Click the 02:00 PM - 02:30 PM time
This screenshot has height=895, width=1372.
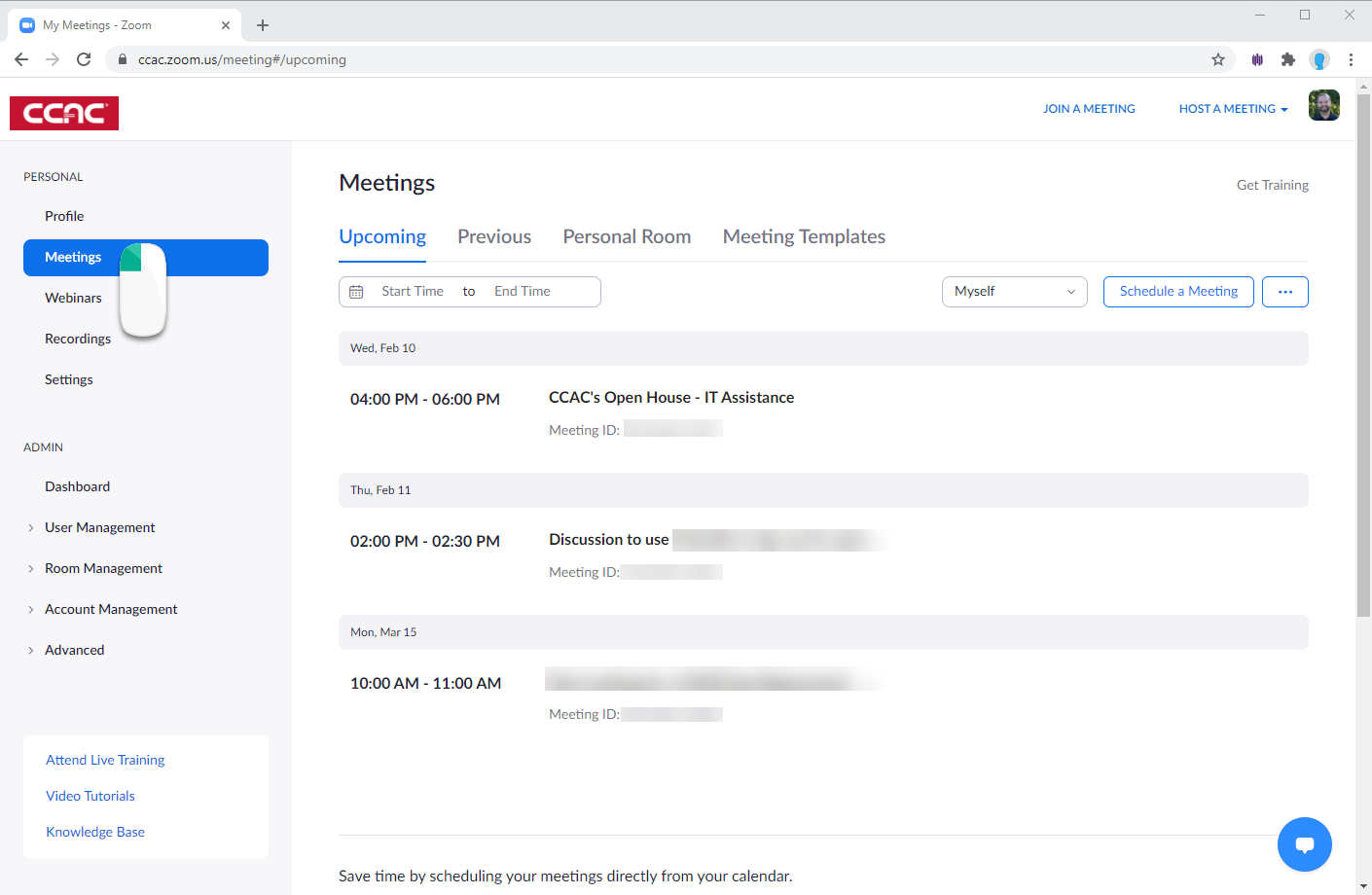[425, 541]
